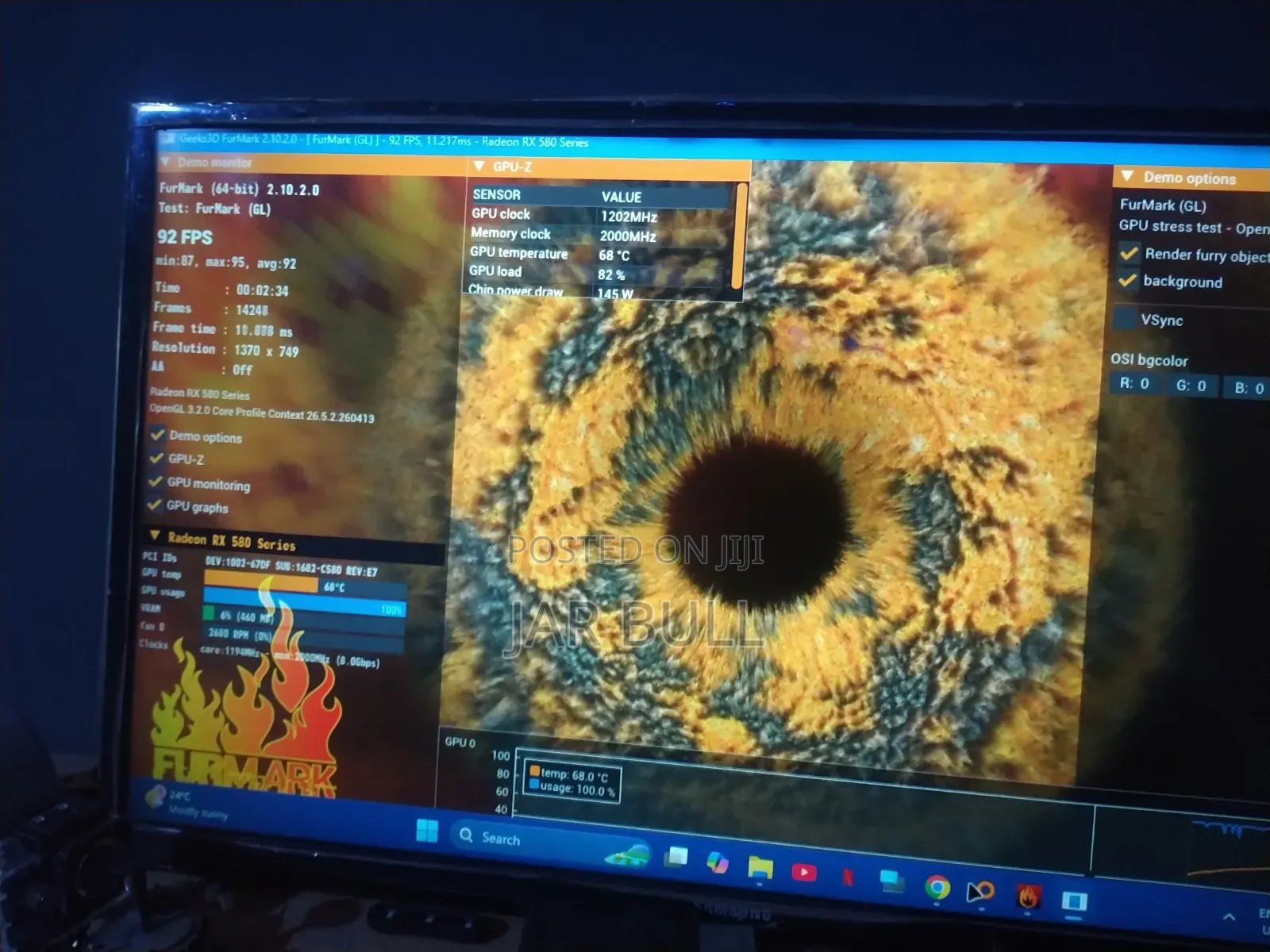Launch Microsoft Copilot from the taskbar
Image resolution: width=1270 pixels, height=952 pixels.
point(718,862)
